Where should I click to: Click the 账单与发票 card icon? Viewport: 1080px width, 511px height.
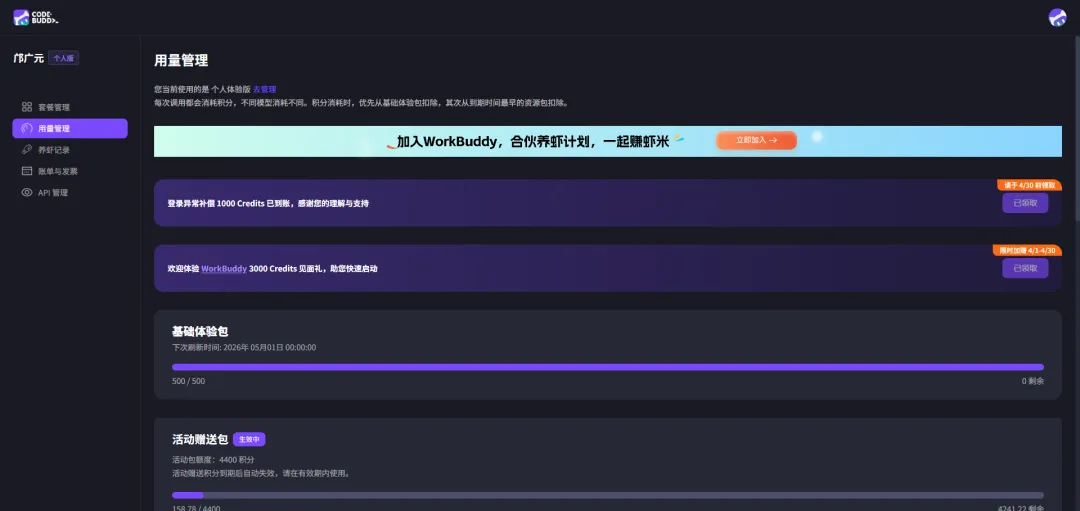pyautogui.click(x=27, y=171)
